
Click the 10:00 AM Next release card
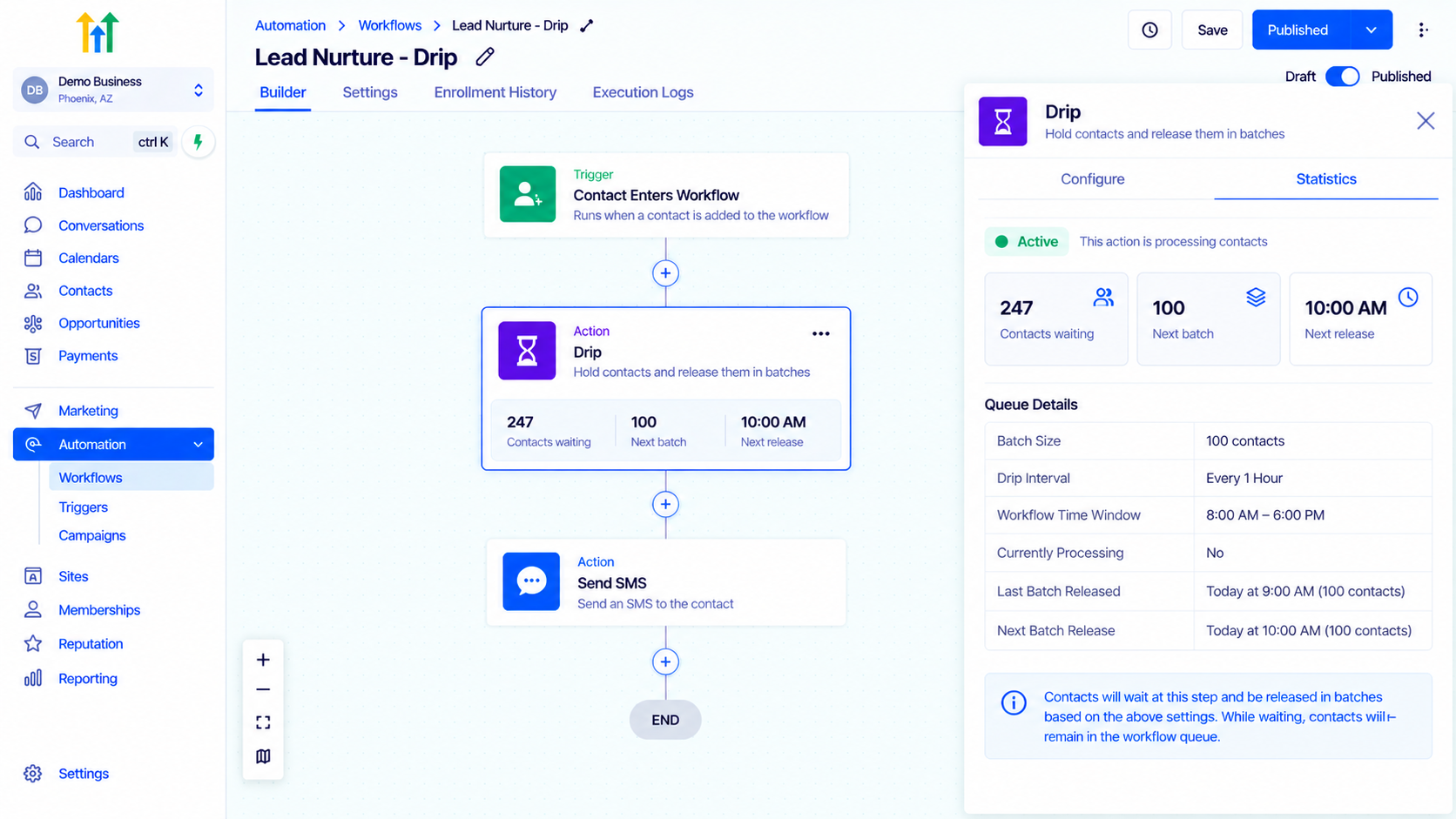coord(1360,319)
